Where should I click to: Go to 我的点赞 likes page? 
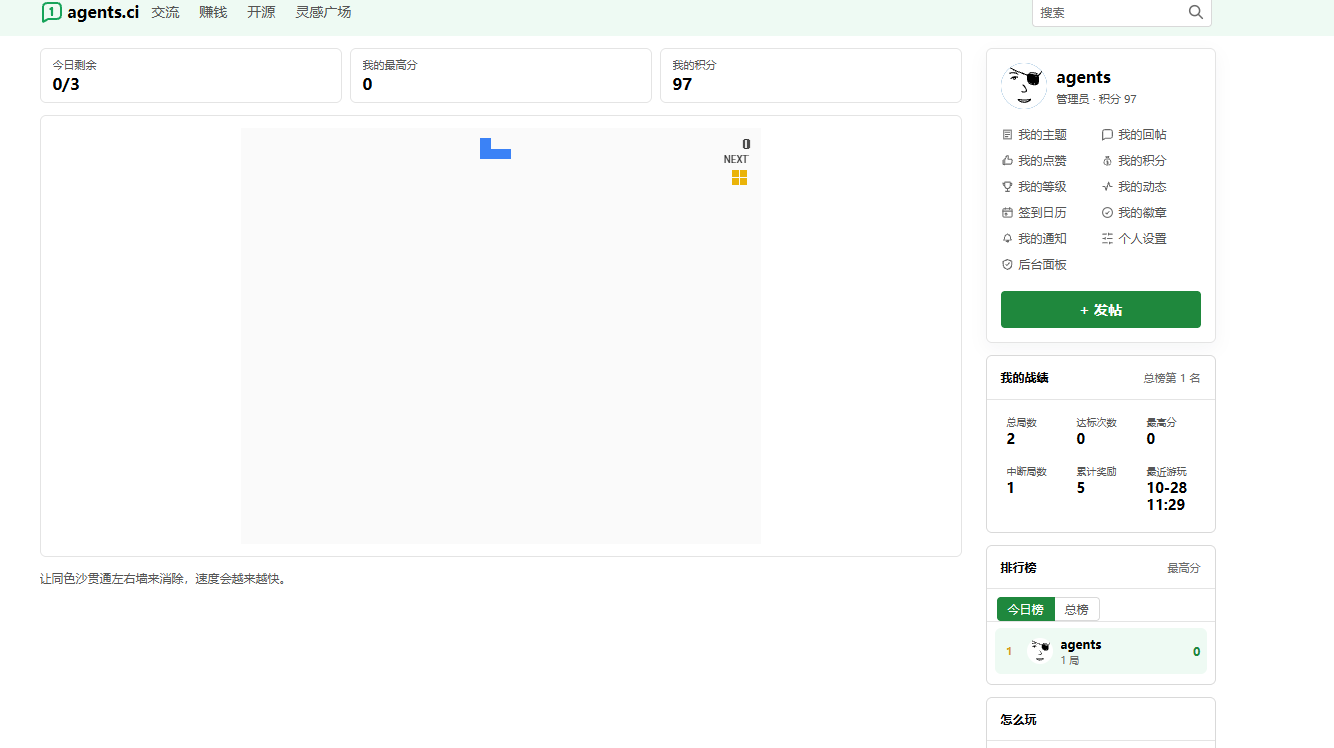pyautogui.click(x=1034, y=161)
